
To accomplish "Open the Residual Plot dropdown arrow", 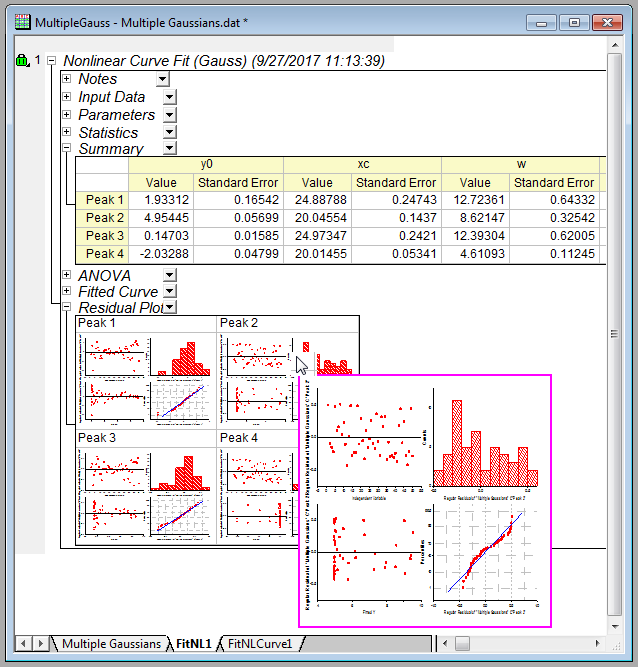I will click(169, 308).
